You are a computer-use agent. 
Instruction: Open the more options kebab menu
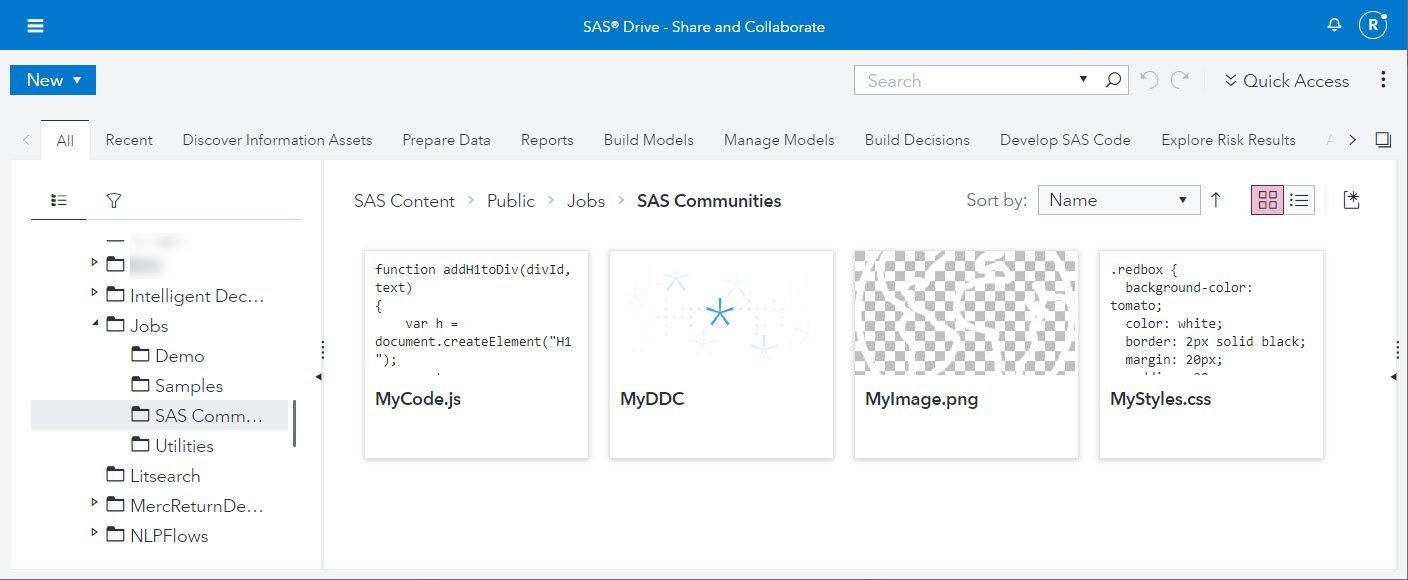1383,80
